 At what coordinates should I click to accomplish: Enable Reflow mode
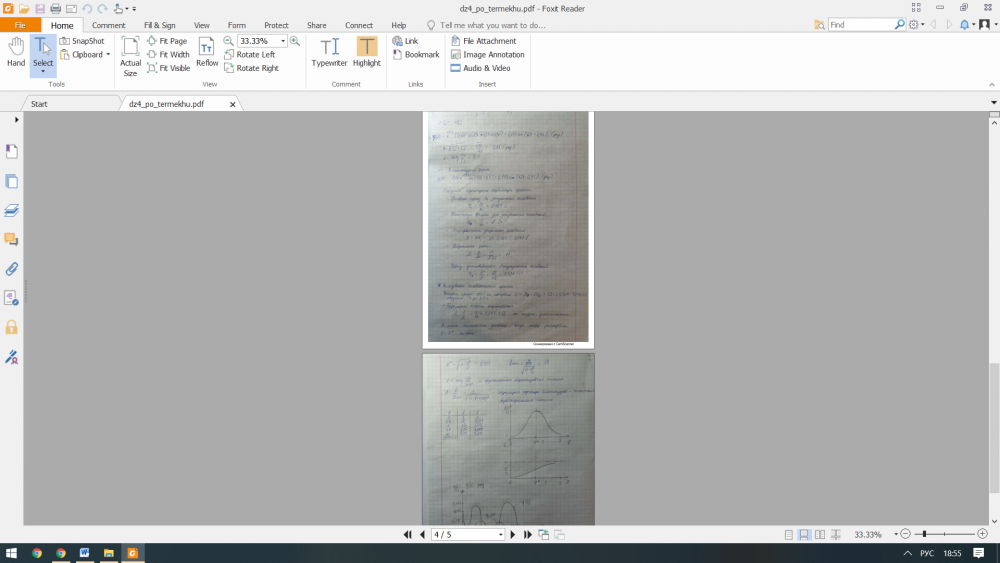[207, 52]
